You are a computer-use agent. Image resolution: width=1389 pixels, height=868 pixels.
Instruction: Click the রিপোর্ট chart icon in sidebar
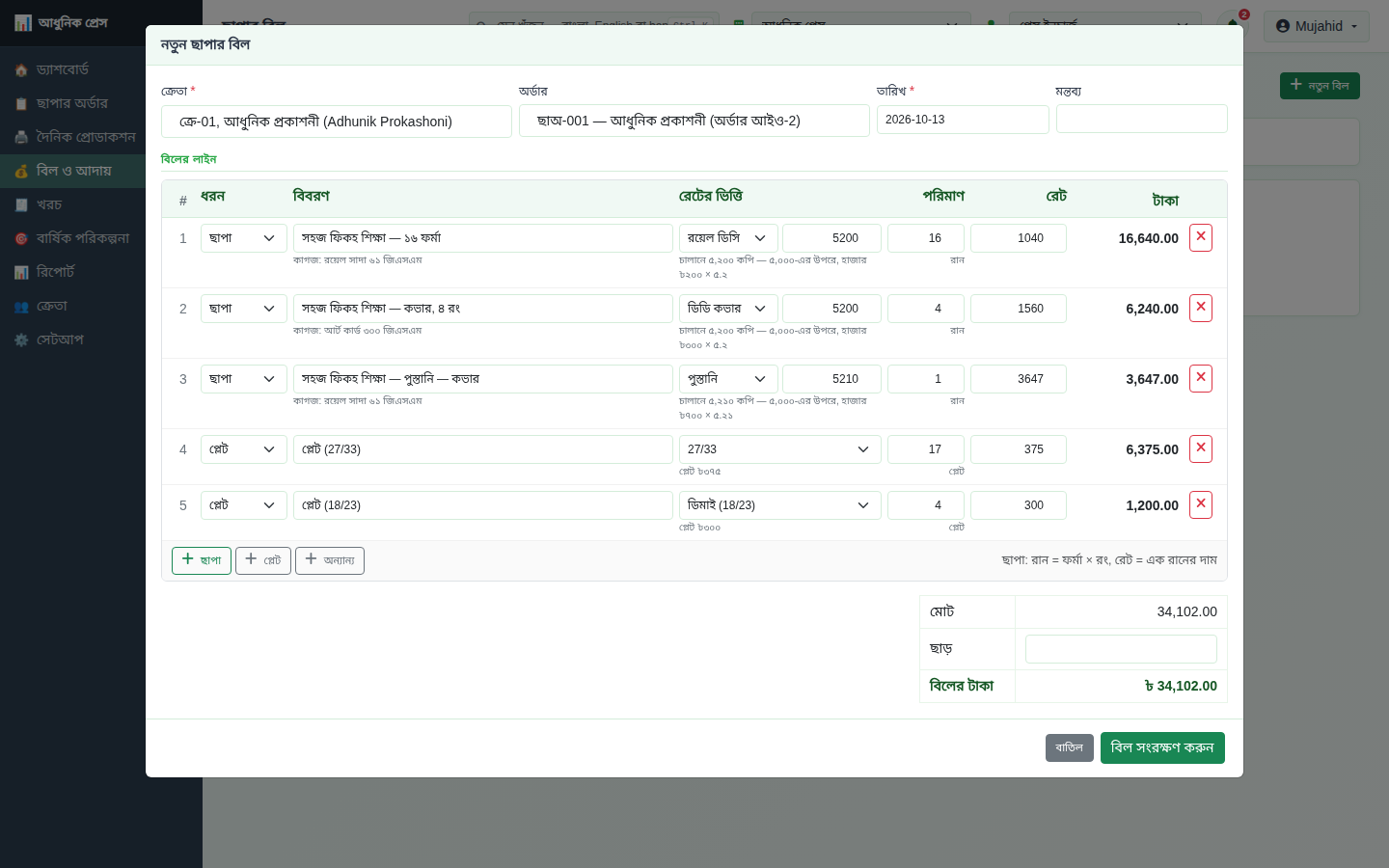(x=21, y=273)
